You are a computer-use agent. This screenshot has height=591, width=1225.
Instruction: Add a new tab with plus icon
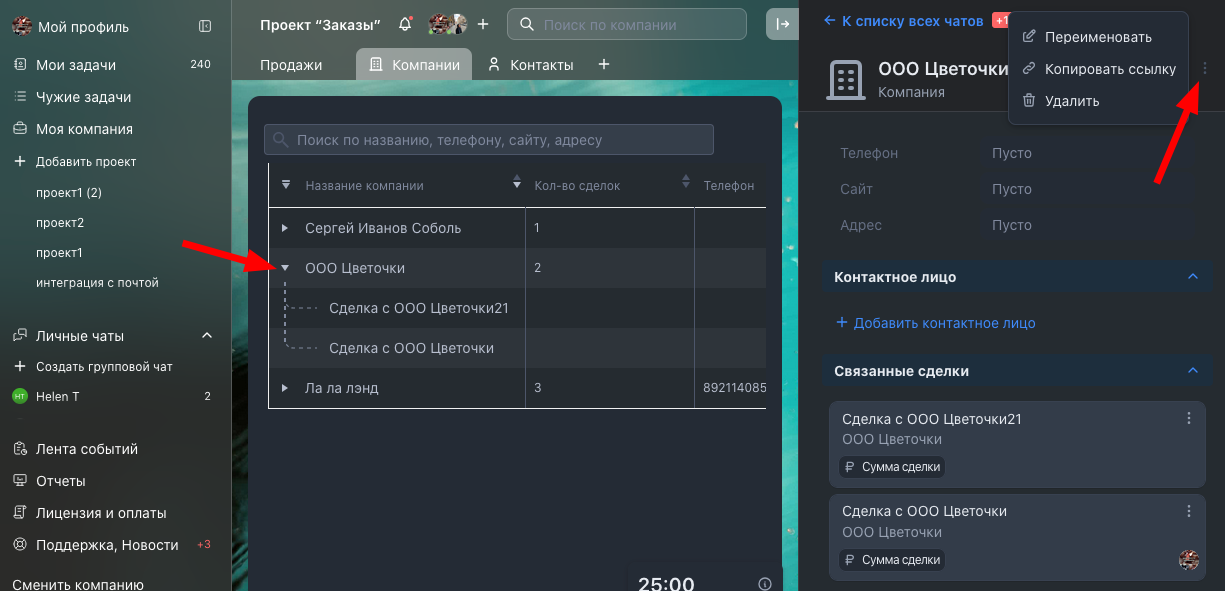(x=604, y=65)
